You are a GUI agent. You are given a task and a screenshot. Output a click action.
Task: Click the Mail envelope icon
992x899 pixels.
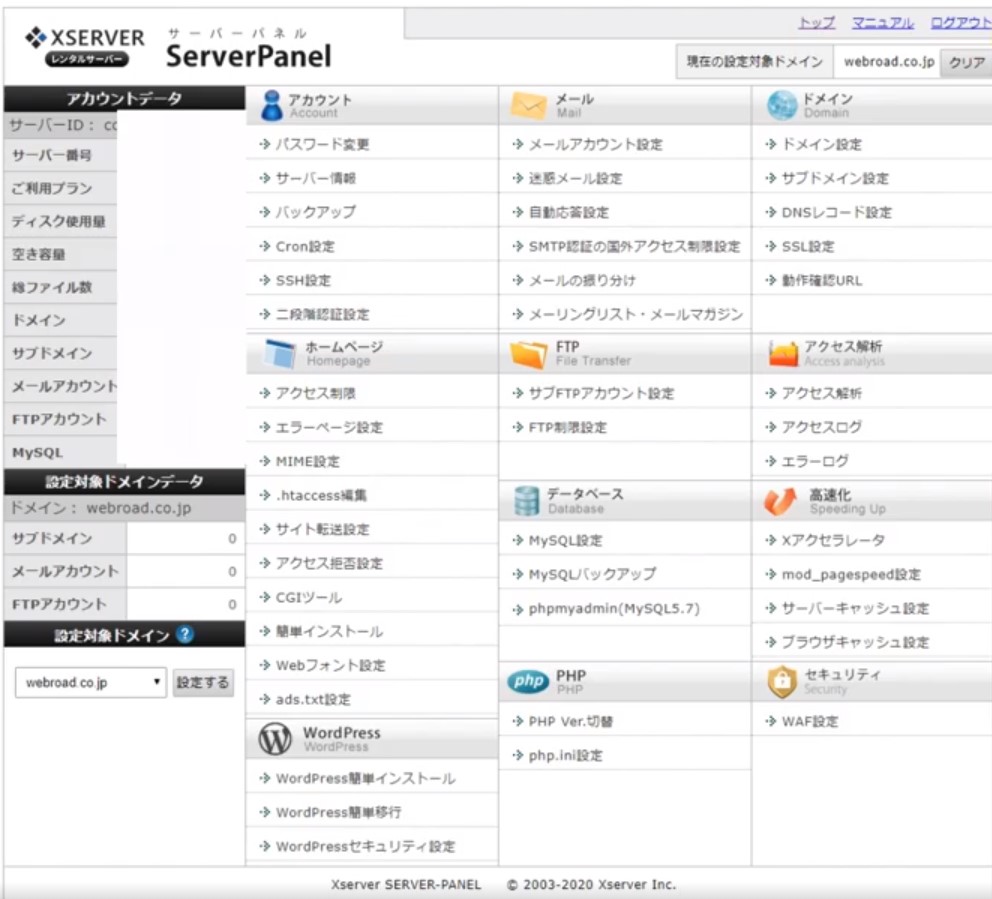[528, 106]
